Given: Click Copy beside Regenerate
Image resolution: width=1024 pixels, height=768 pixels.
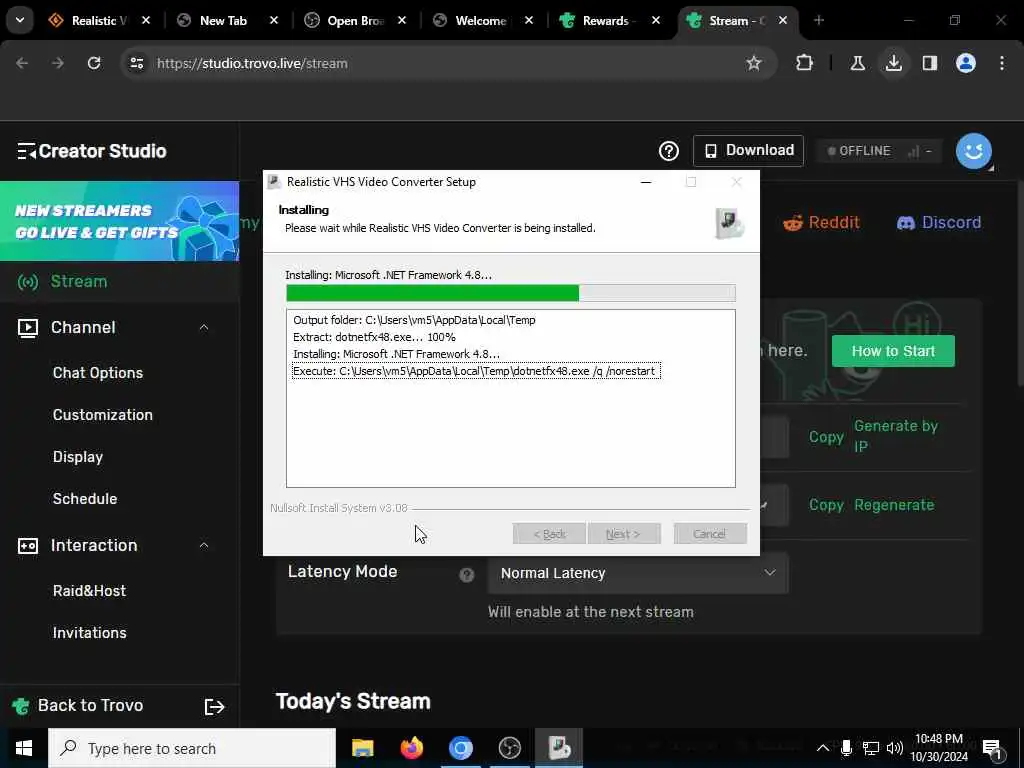Looking at the screenshot, I should (x=826, y=505).
